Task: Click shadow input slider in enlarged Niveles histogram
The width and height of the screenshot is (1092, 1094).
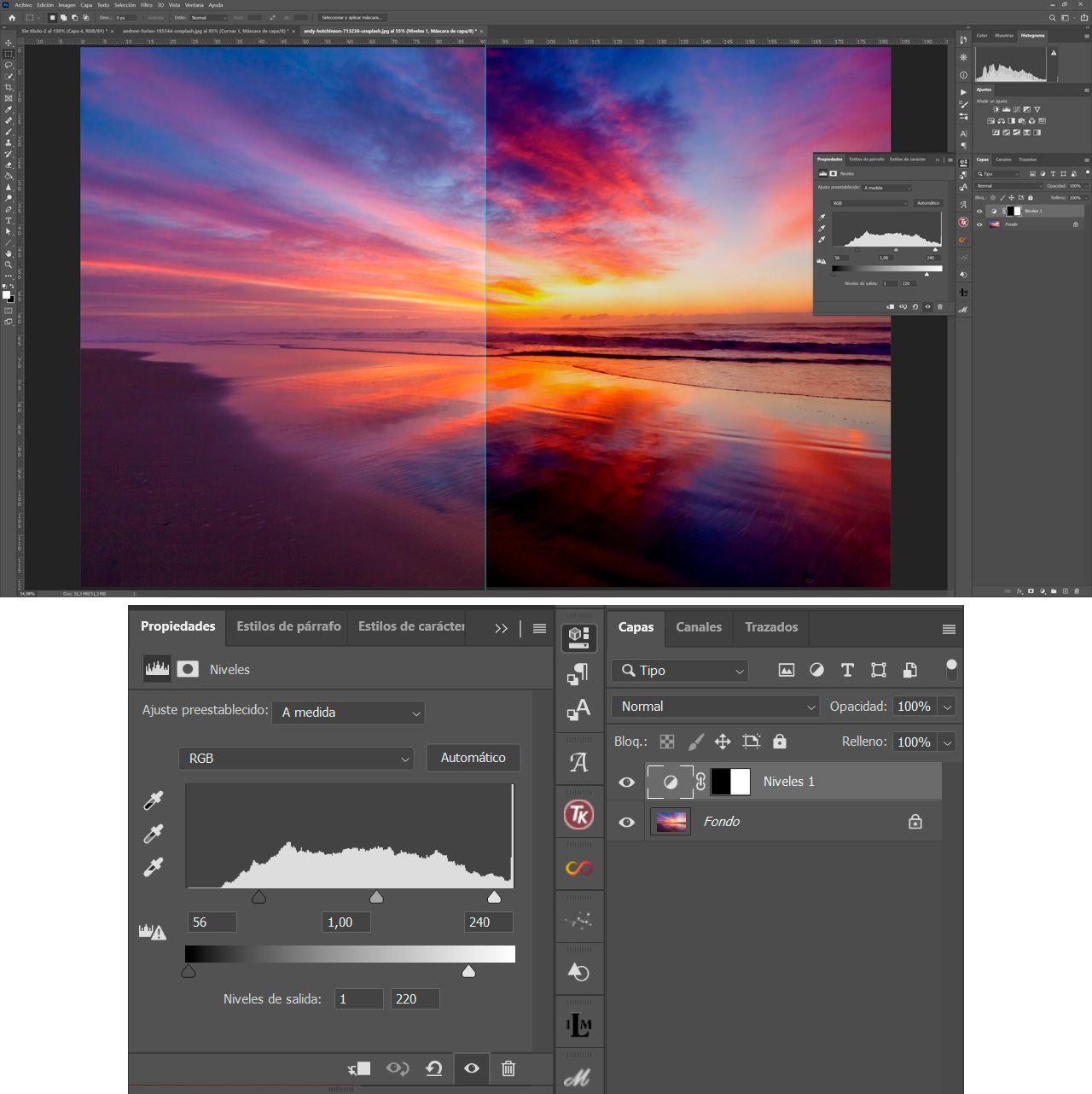Action: coord(258,897)
